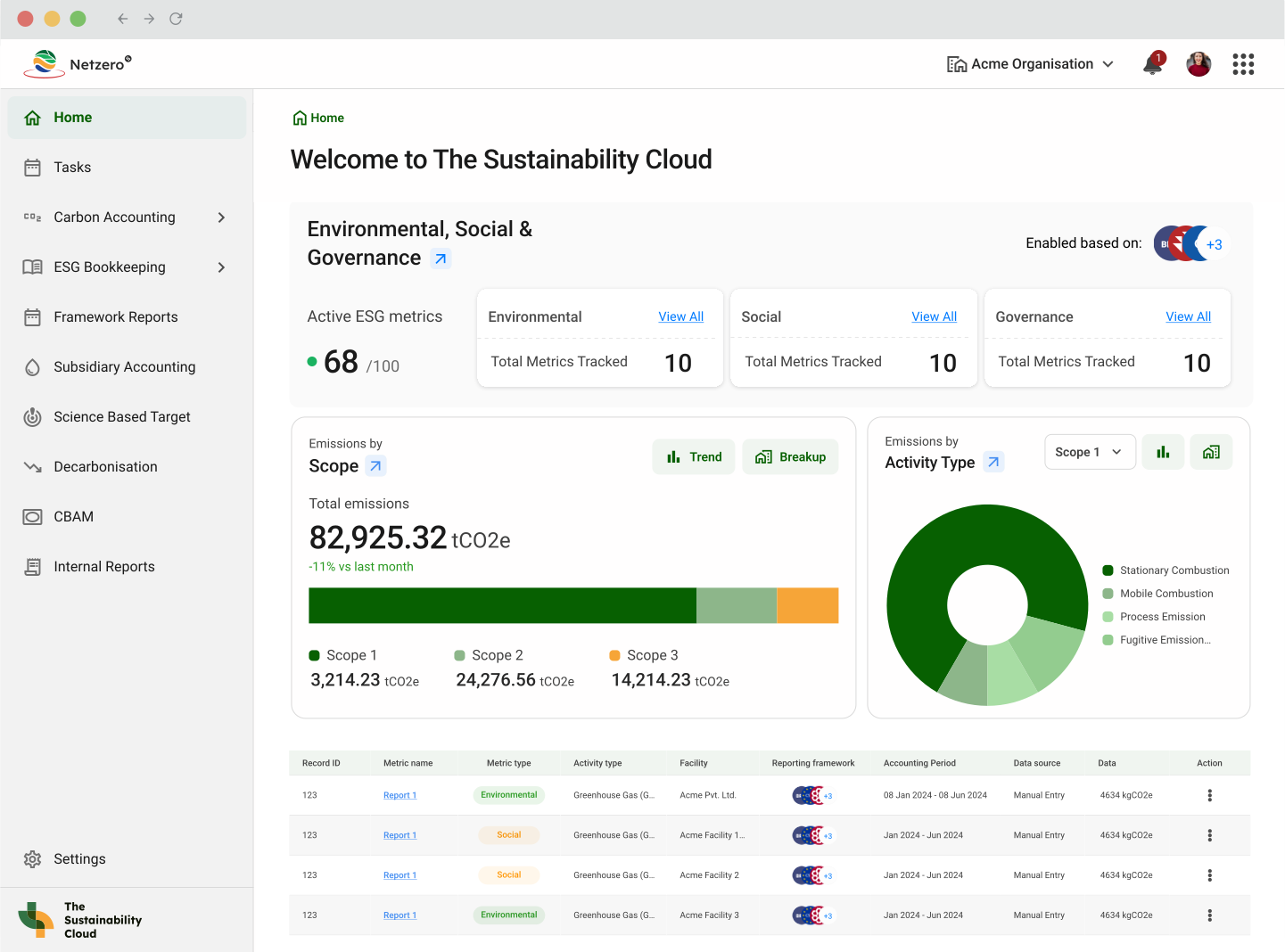Click the Accounting Period column header
The height and width of the screenshot is (952, 1285).
[x=919, y=763]
